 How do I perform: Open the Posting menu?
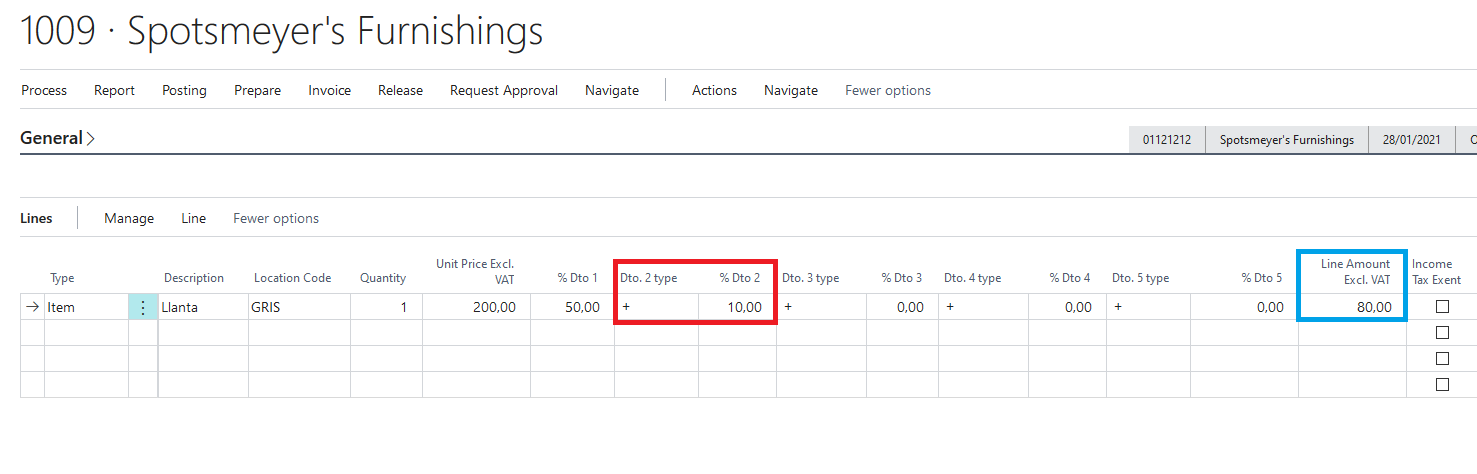pos(184,90)
